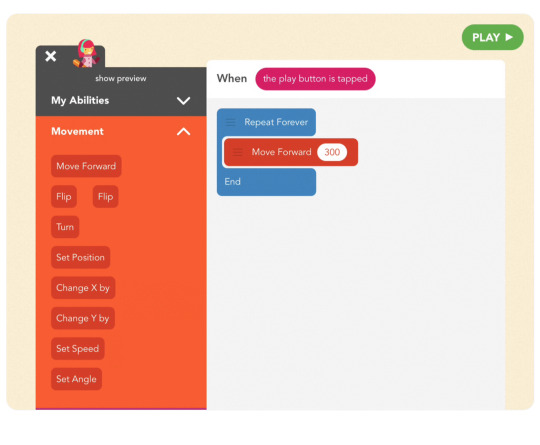Edit the 300 value field
This screenshot has height=445, width=540.
(x=332, y=152)
